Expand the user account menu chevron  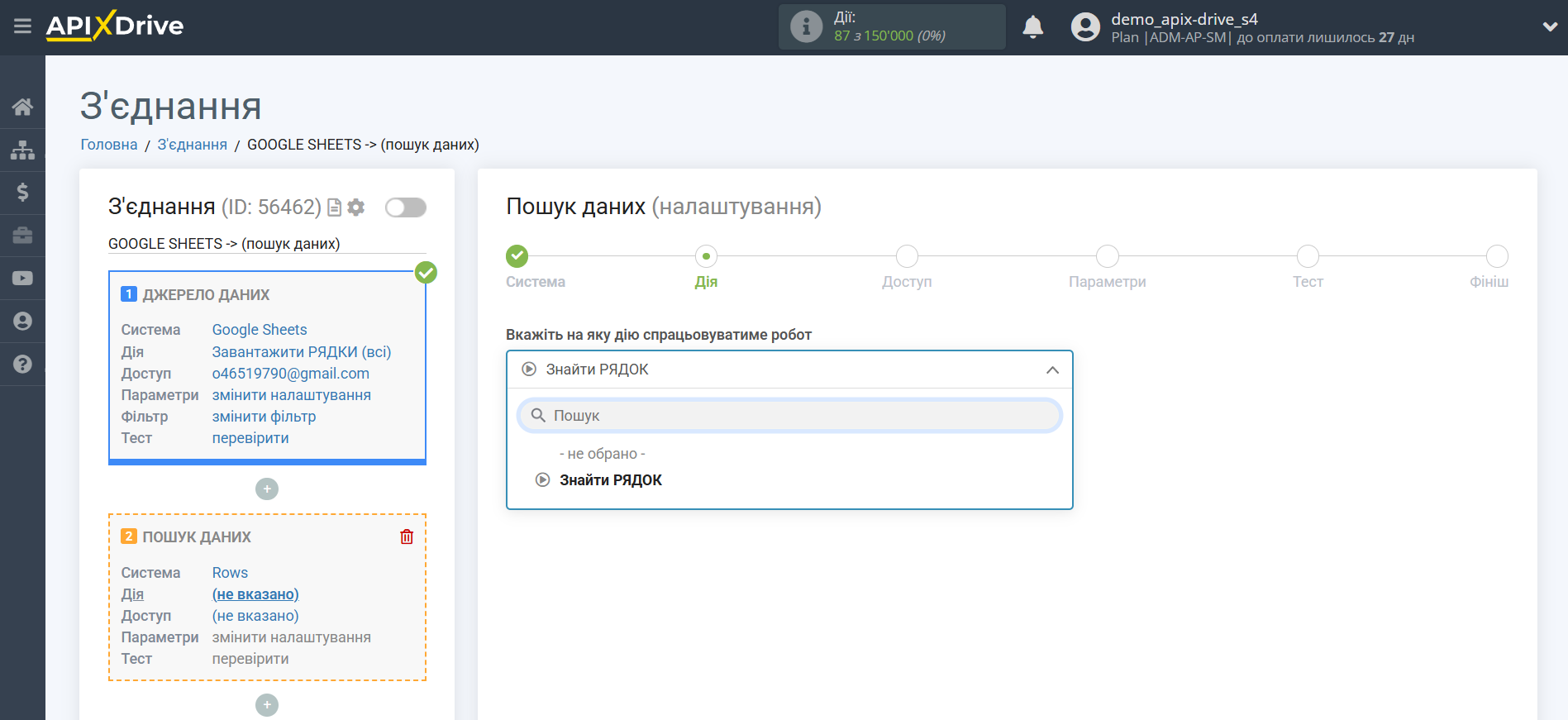click(x=1550, y=26)
